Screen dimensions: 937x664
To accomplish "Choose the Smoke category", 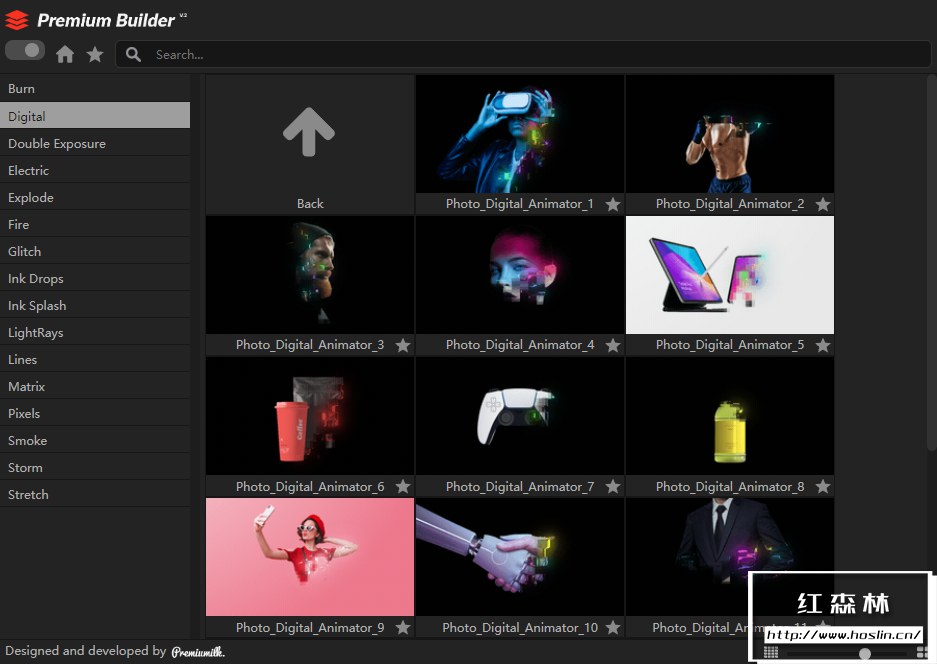I will (x=95, y=440).
